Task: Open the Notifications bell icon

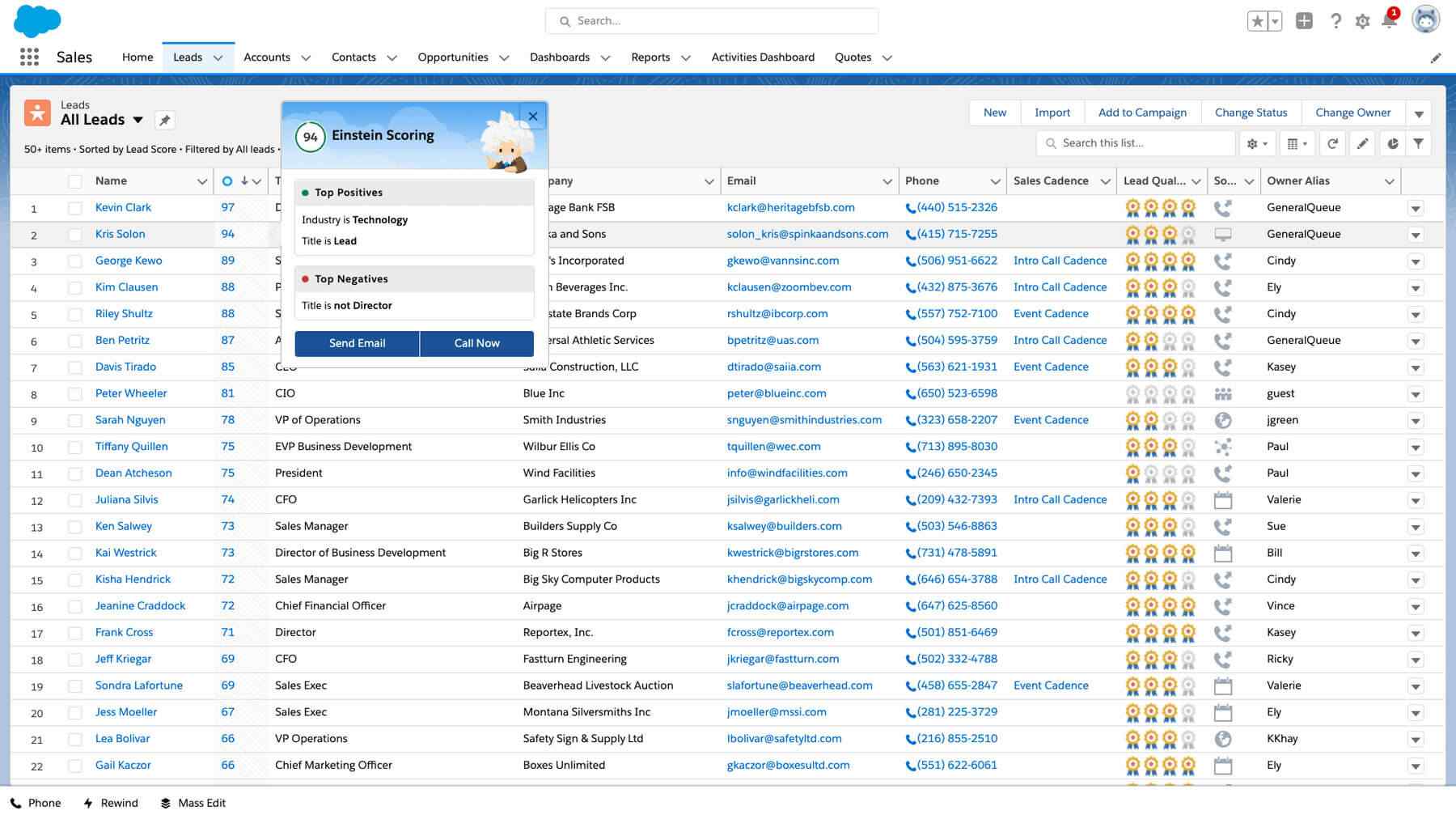Action: (1389, 21)
